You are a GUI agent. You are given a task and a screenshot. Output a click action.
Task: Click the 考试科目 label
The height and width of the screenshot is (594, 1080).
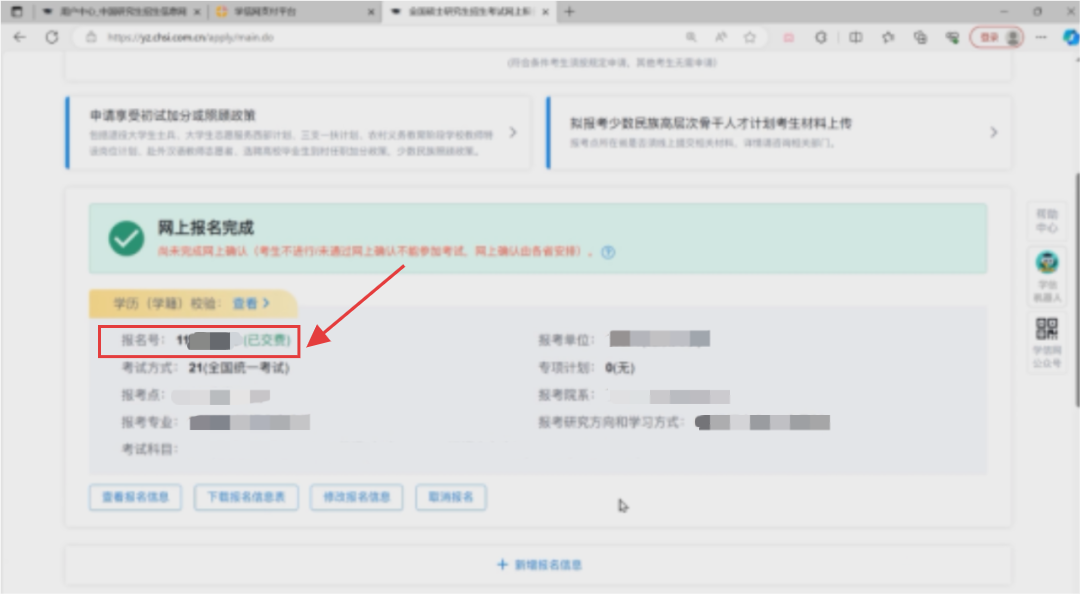click(149, 449)
